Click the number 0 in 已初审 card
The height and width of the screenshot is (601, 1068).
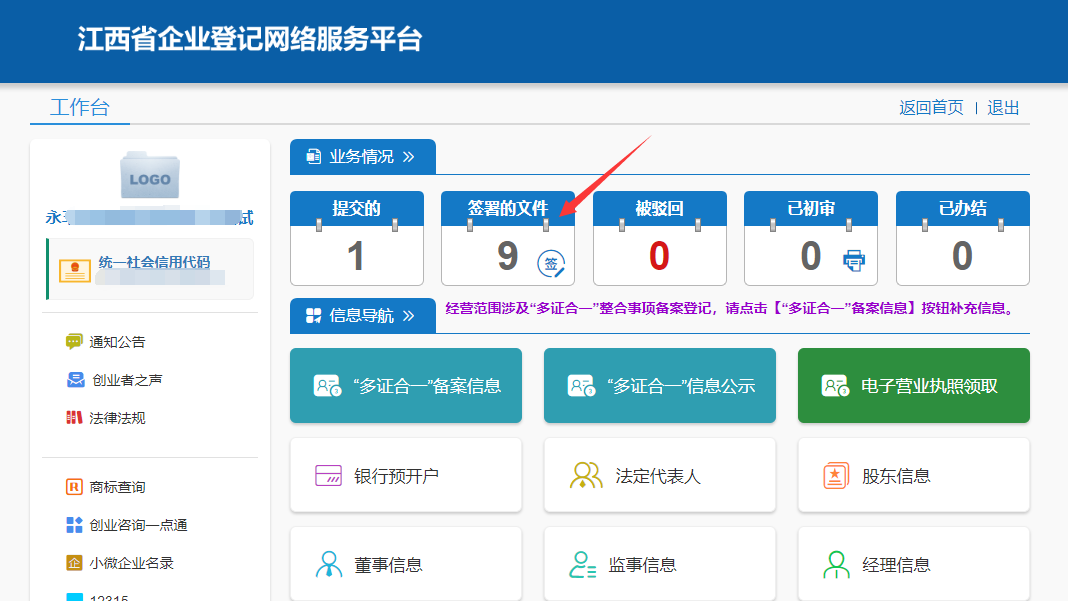click(x=811, y=256)
